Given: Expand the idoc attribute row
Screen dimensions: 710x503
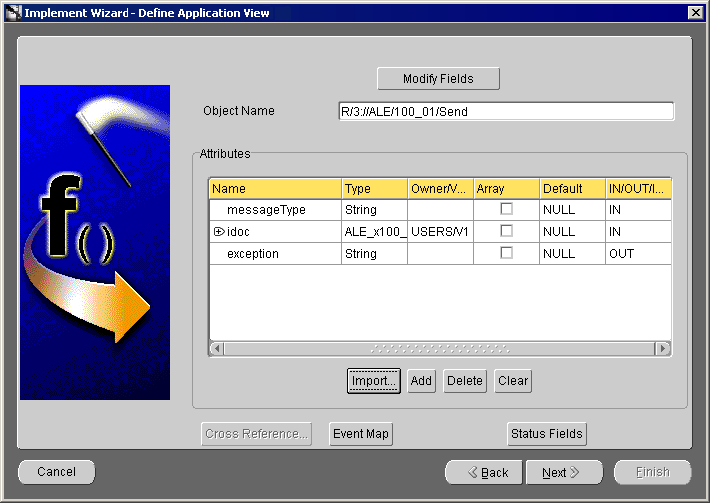Looking at the screenshot, I should (219, 232).
